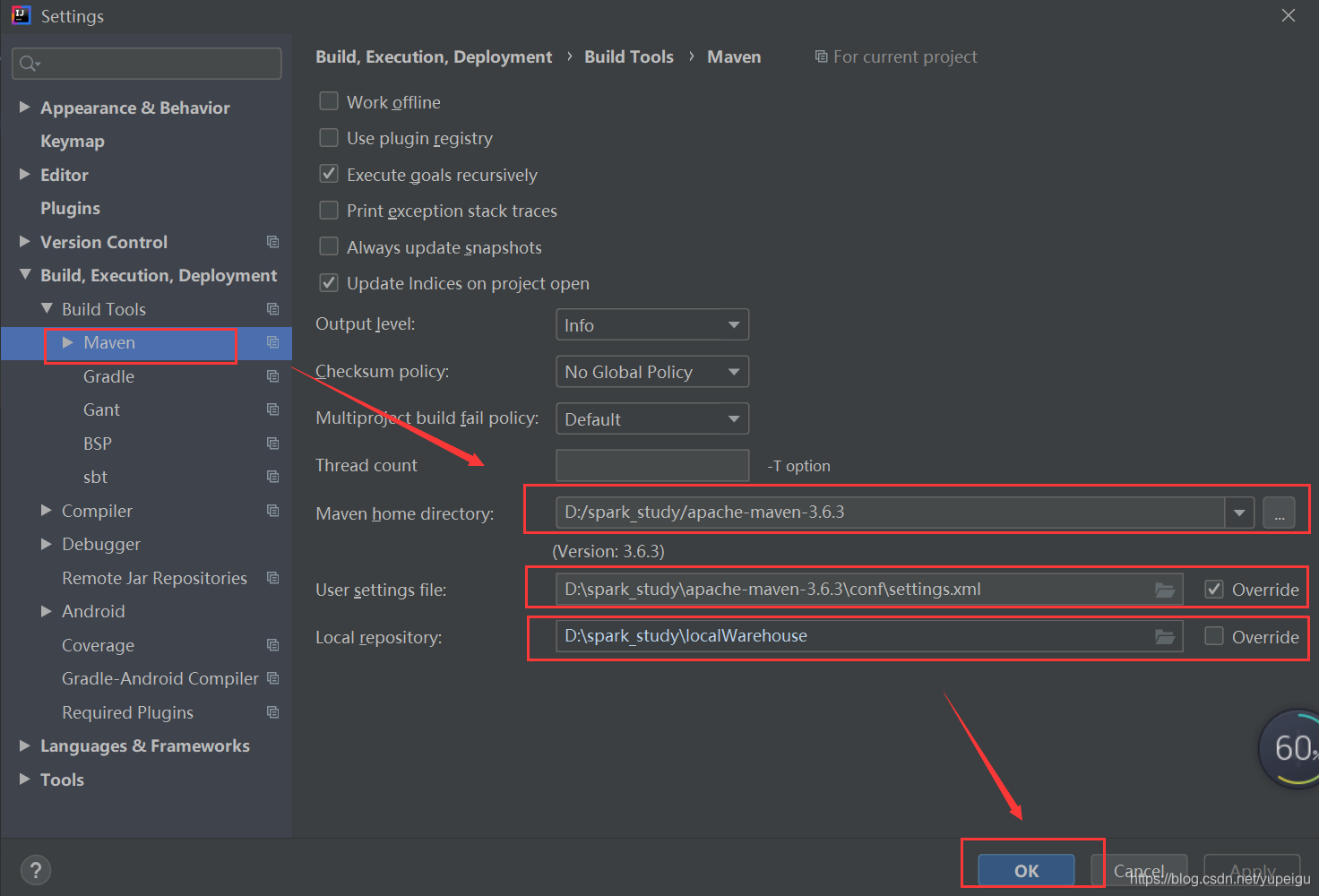Viewport: 1319px width, 896px height.
Task: Click the Local repository path field
Action: (x=869, y=636)
